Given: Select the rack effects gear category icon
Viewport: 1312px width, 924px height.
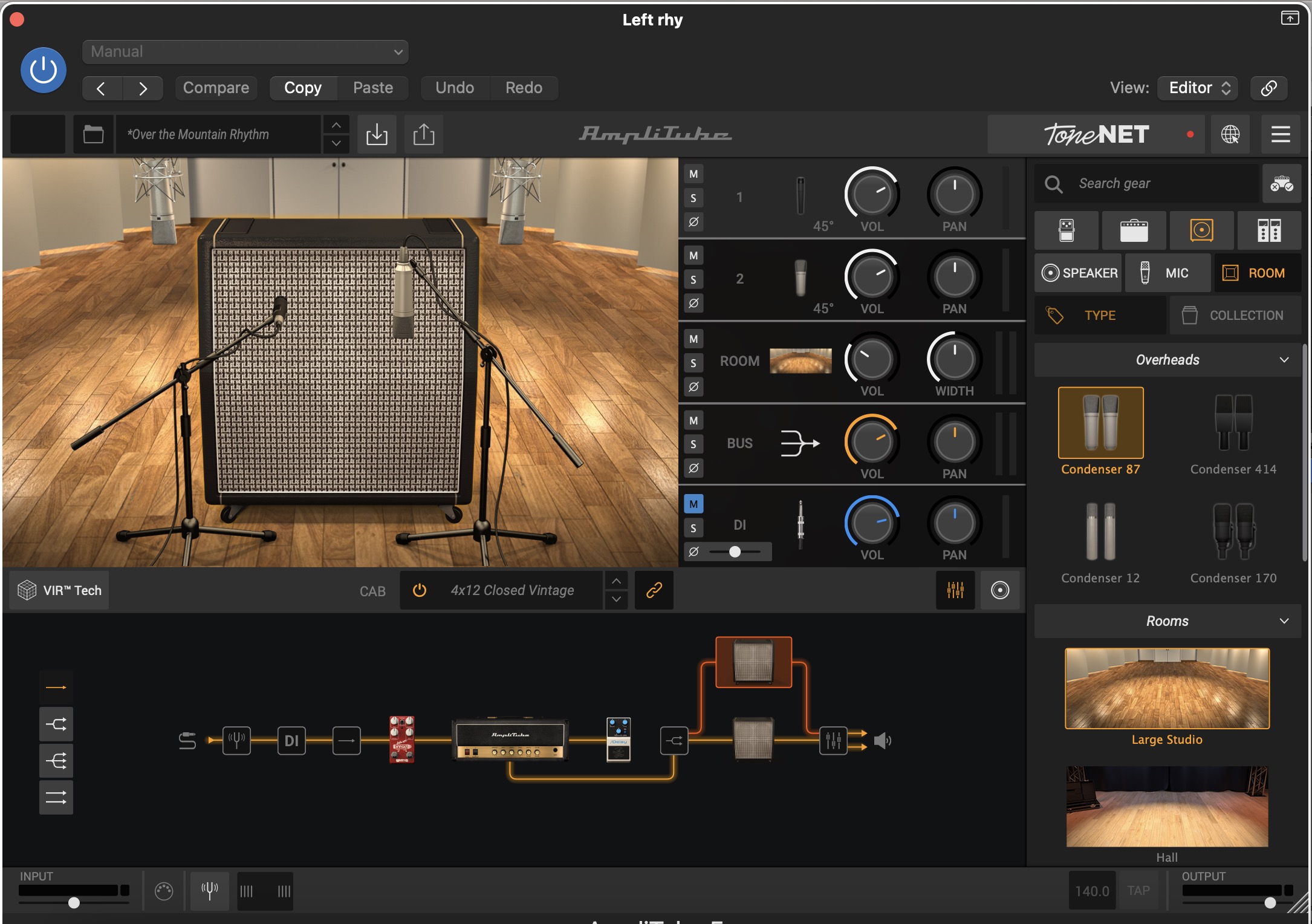Looking at the screenshot, I should point(1269,230).
